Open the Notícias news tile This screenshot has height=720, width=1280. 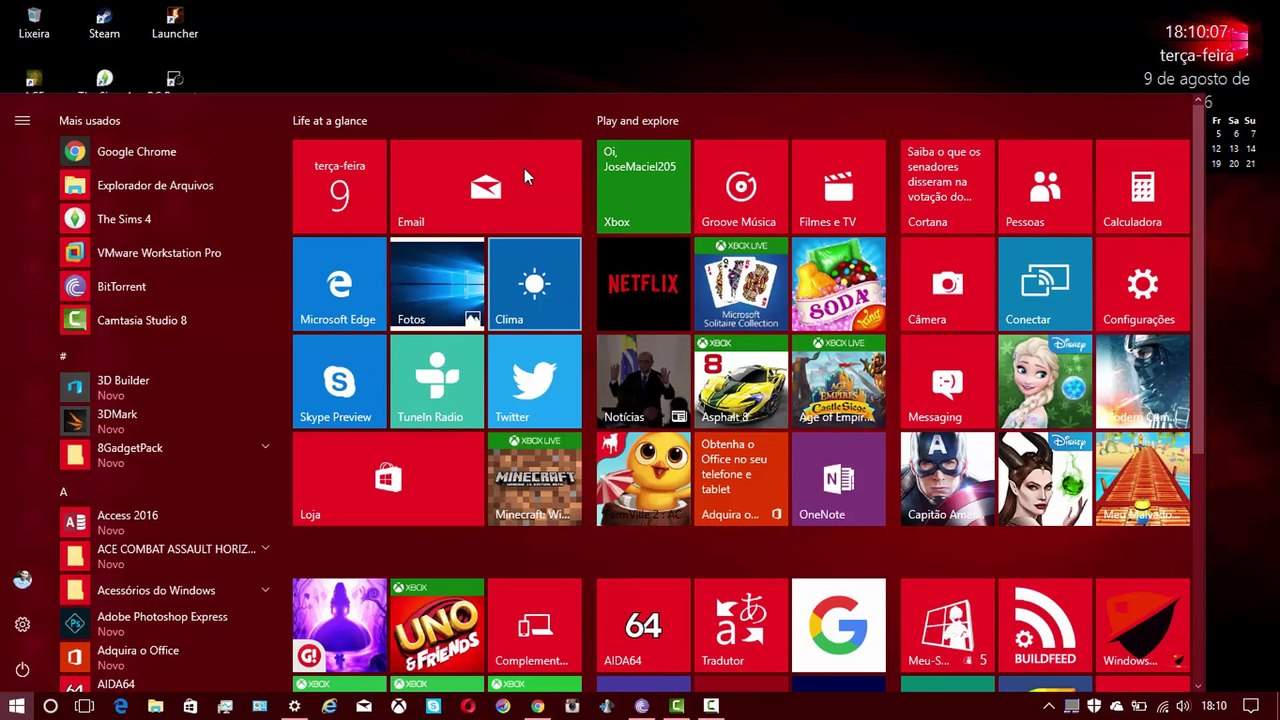643,381
